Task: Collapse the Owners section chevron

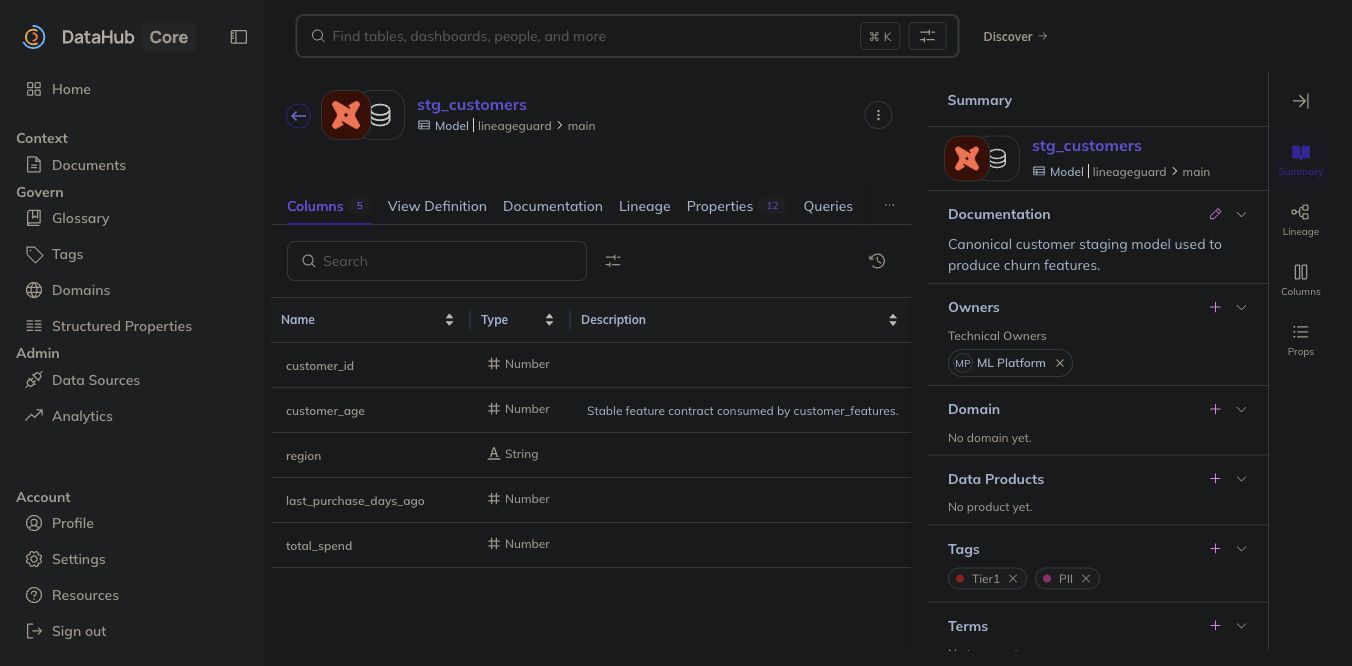Action: pyautogui.click(x=1241, y=307)
